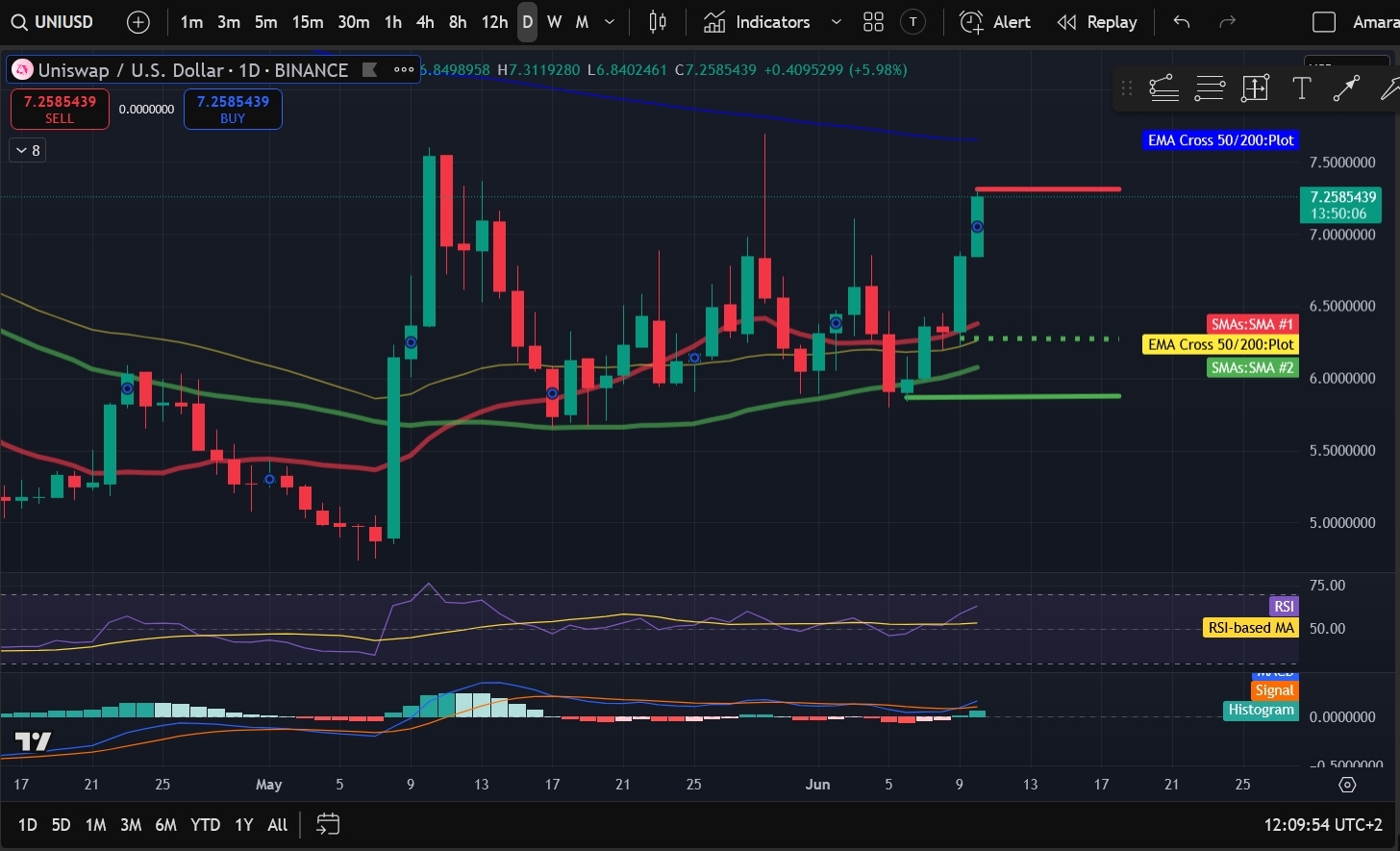The image size is (1400, 851).
Task: Choose the 1h timeframe
Action: coord(393,22)
